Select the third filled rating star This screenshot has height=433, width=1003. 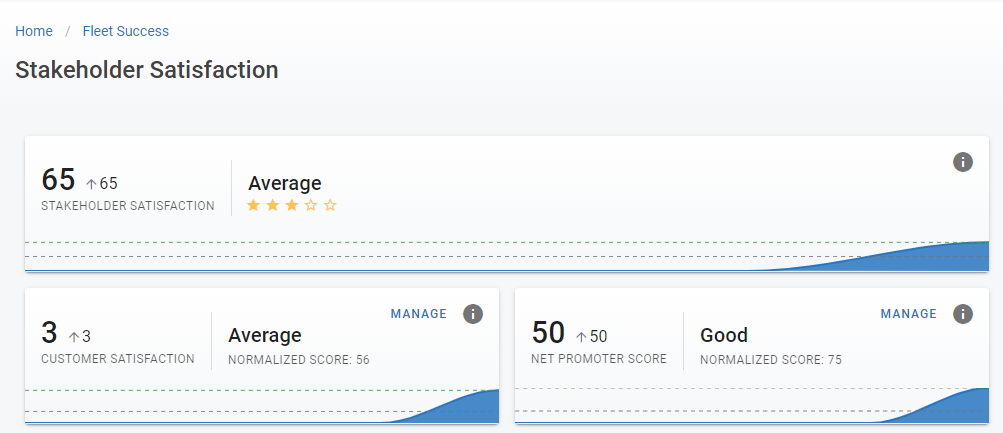pos(291,206)
